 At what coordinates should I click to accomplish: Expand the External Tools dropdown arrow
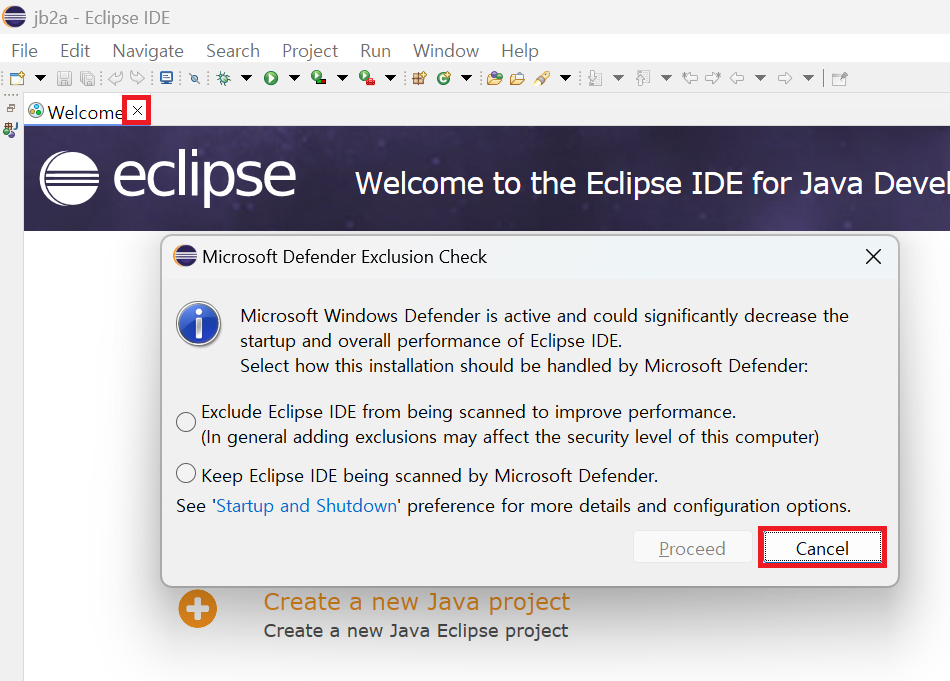click(x=391, y=78)
